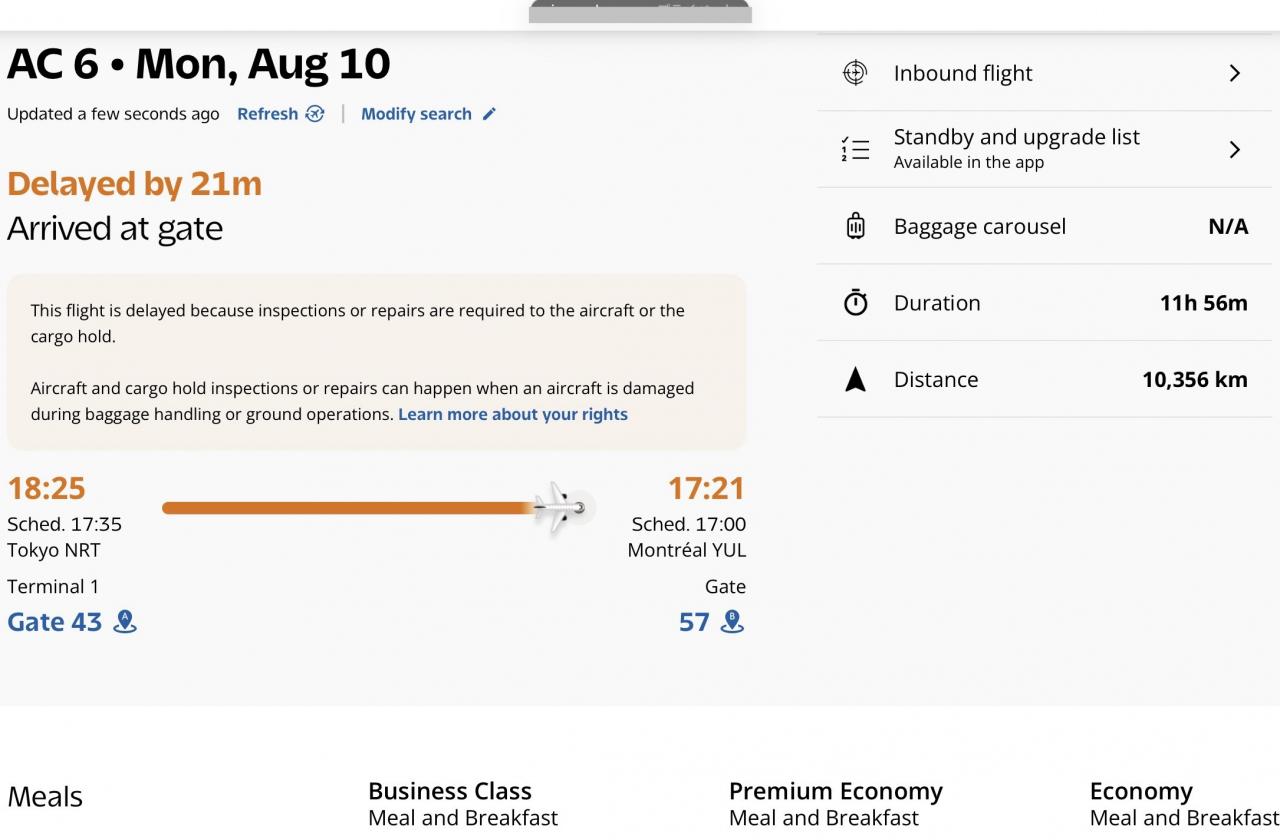1280x840 pixels.
Task: Click the Gate 43 link text
Action: click(x=55, y=622)
